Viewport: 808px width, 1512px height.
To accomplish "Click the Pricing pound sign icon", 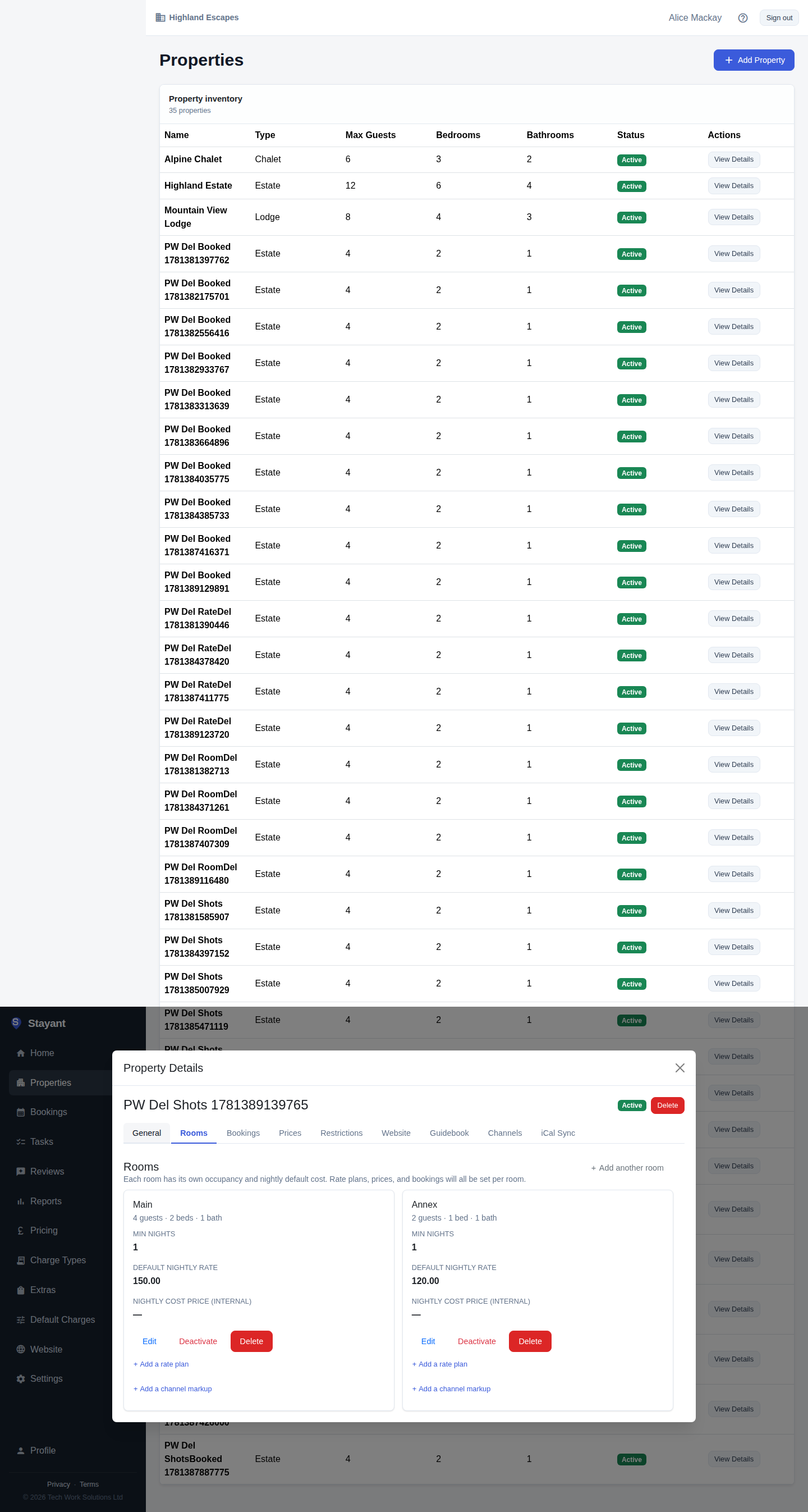I will pos(21,1230).
